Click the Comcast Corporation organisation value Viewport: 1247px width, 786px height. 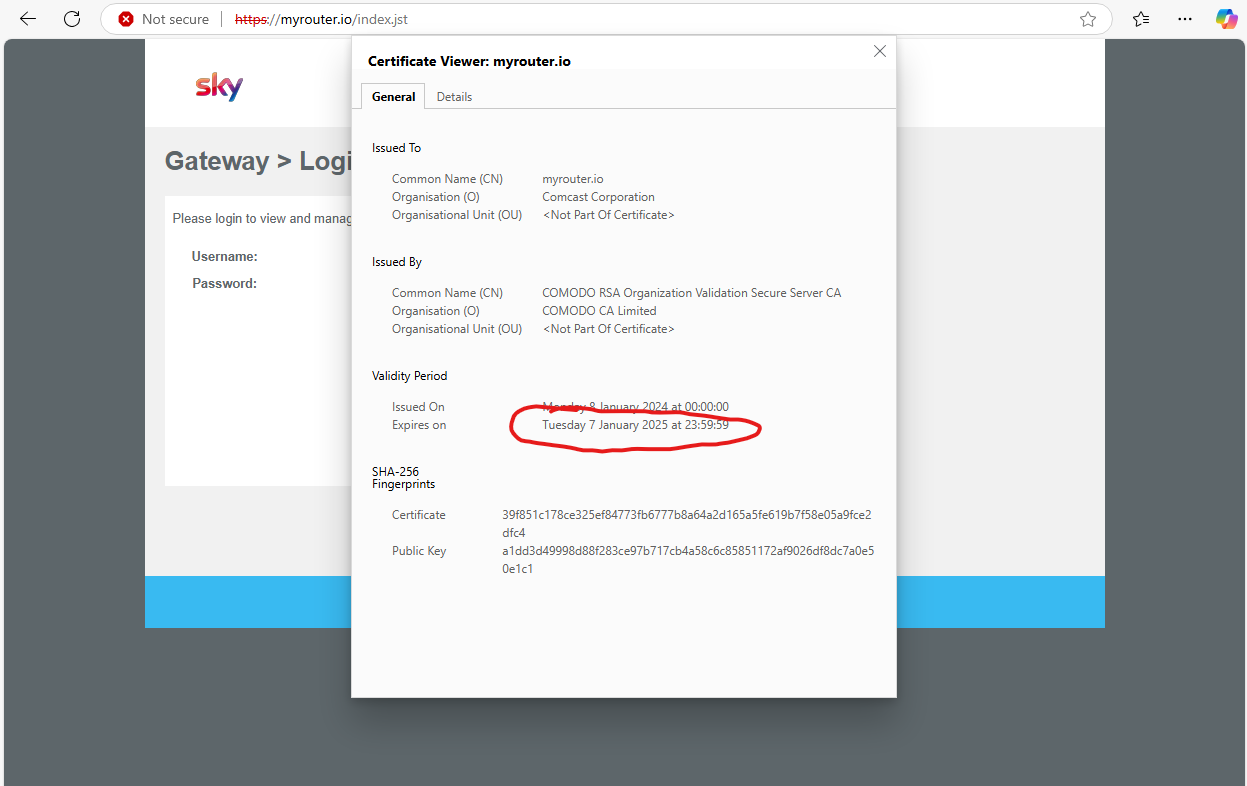point(598,197)
